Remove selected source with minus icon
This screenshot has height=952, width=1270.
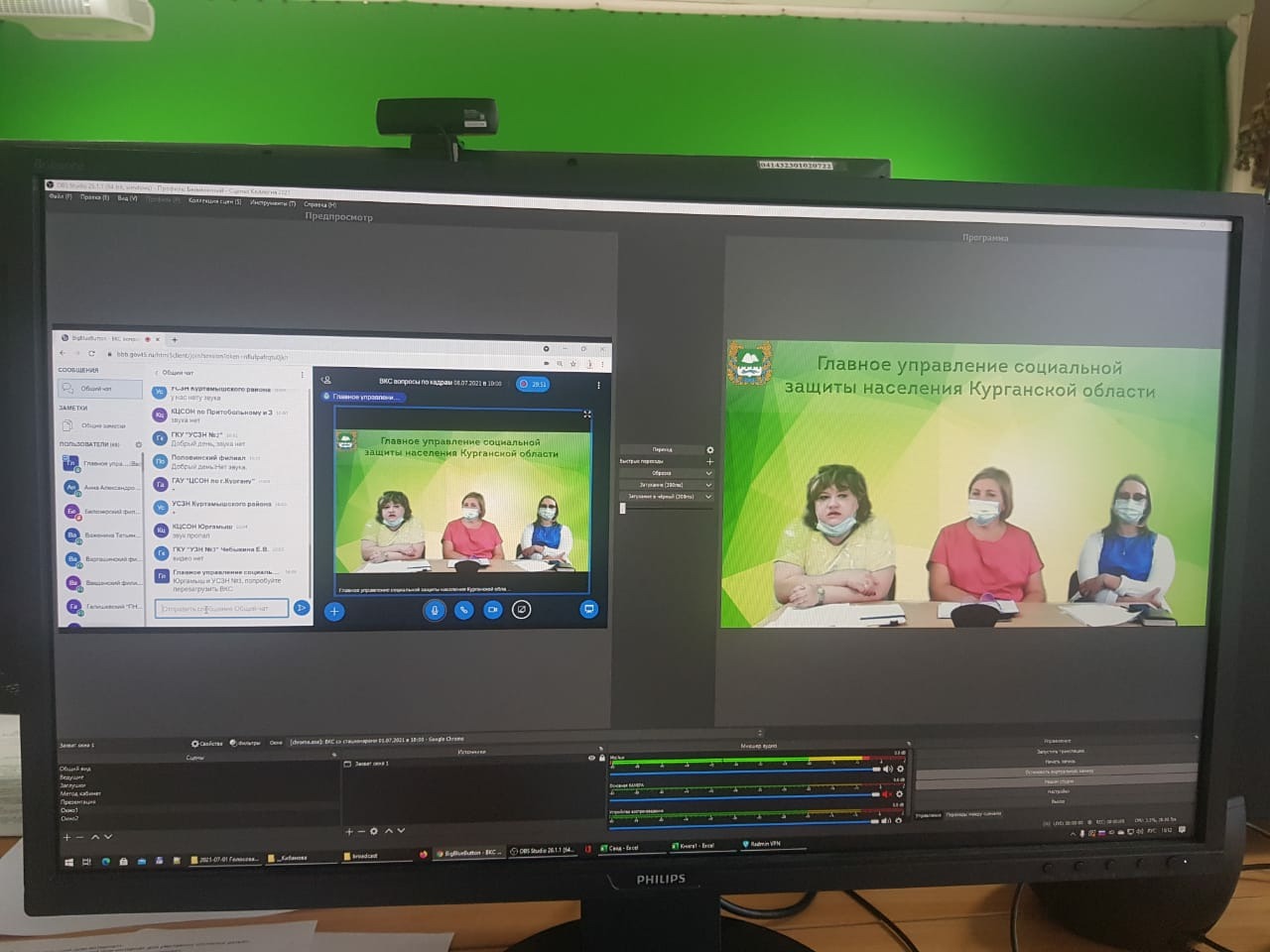point(361,832)
